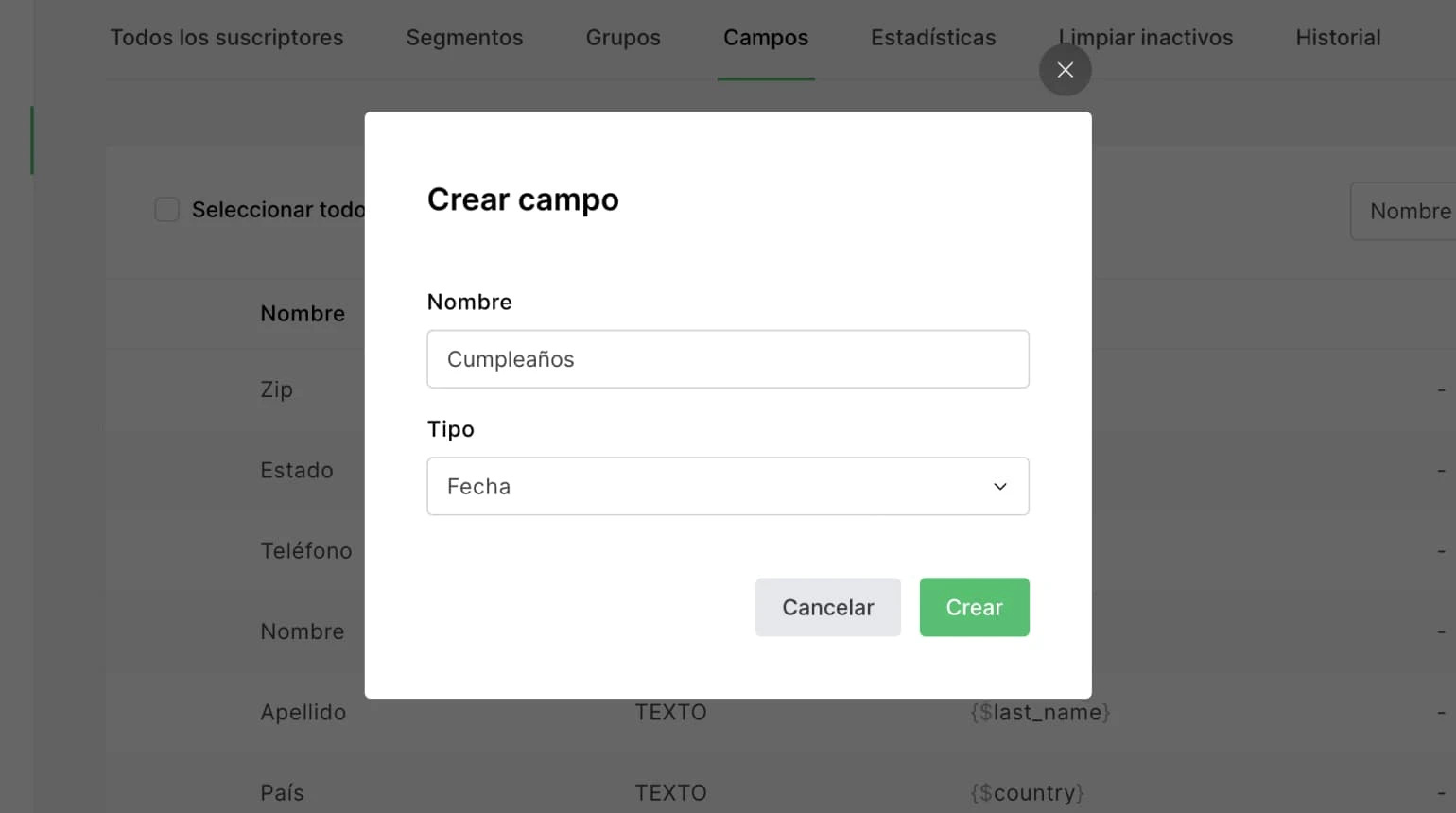This screenshot has height=813, width=1456.
Task: Go to the Grupos tab
Action: tap(623, 38)
